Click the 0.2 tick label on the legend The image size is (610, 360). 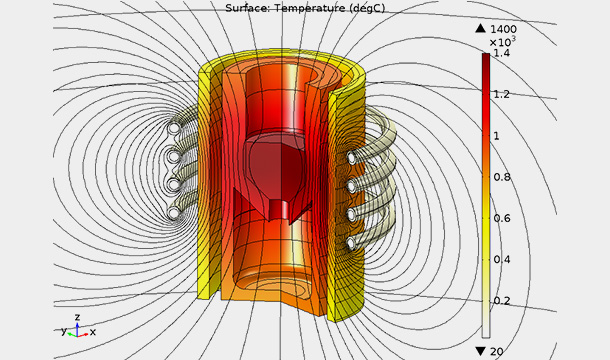pyautogui.click(x=502, y=301)
